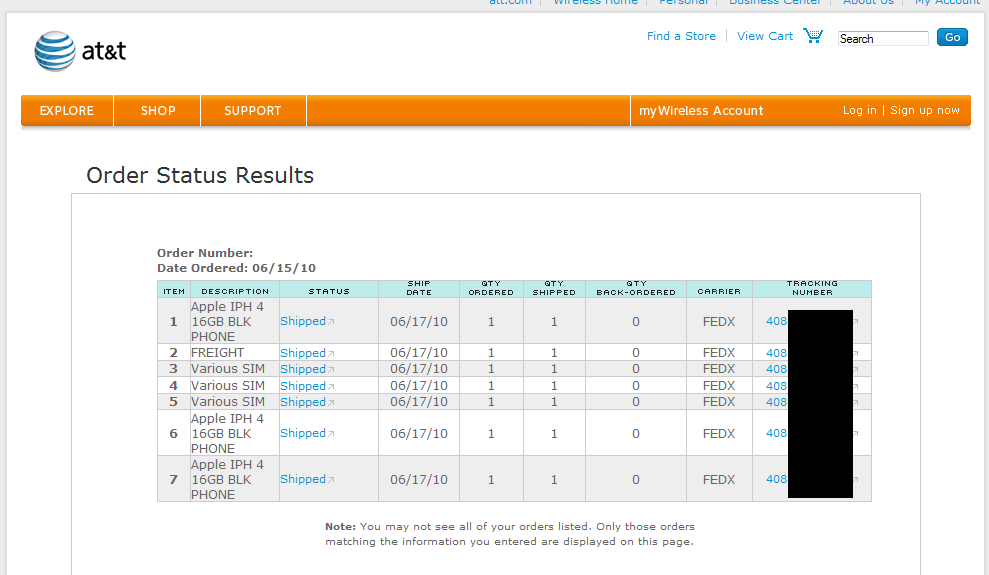989x575 pixels.
Task: Click the QTY BACK-ORDERED column header
Action: point(636,288)
